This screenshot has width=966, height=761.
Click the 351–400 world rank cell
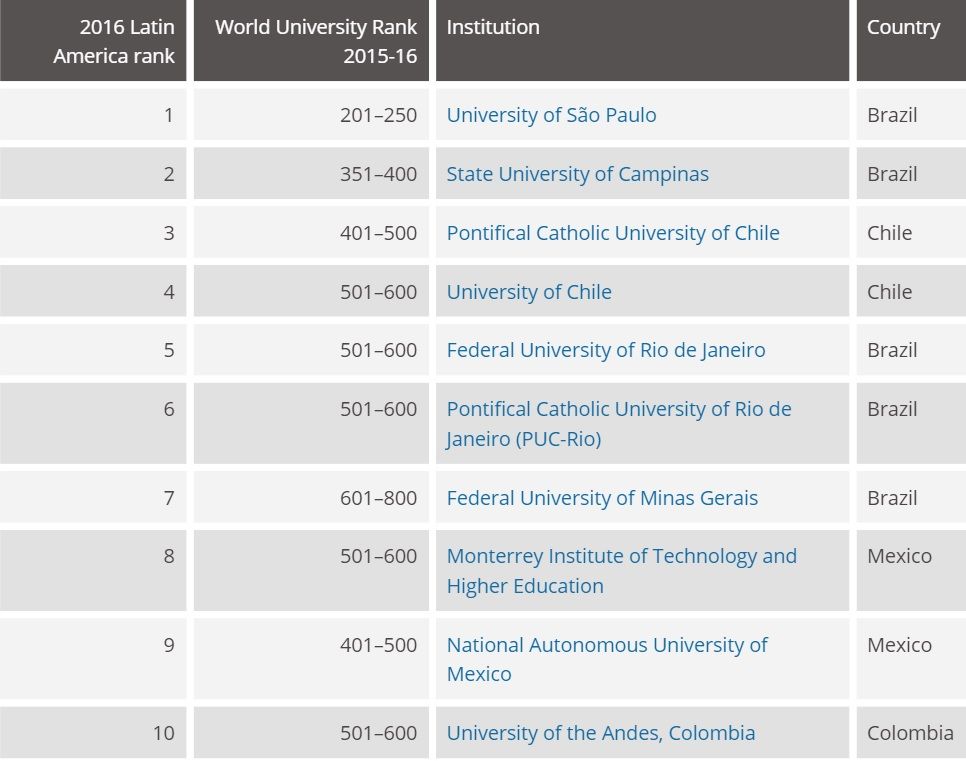tap(378, 174)
